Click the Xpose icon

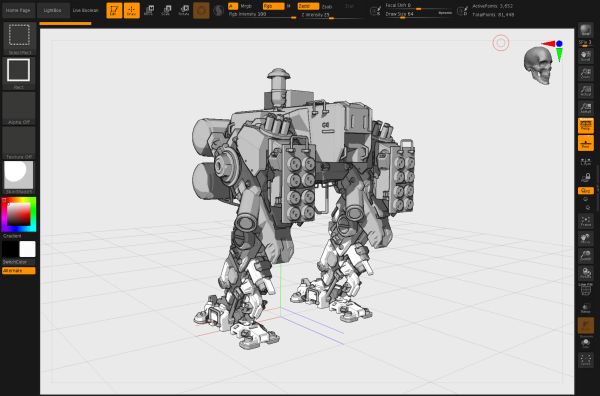pyautogui.click(x=585, y=360)
